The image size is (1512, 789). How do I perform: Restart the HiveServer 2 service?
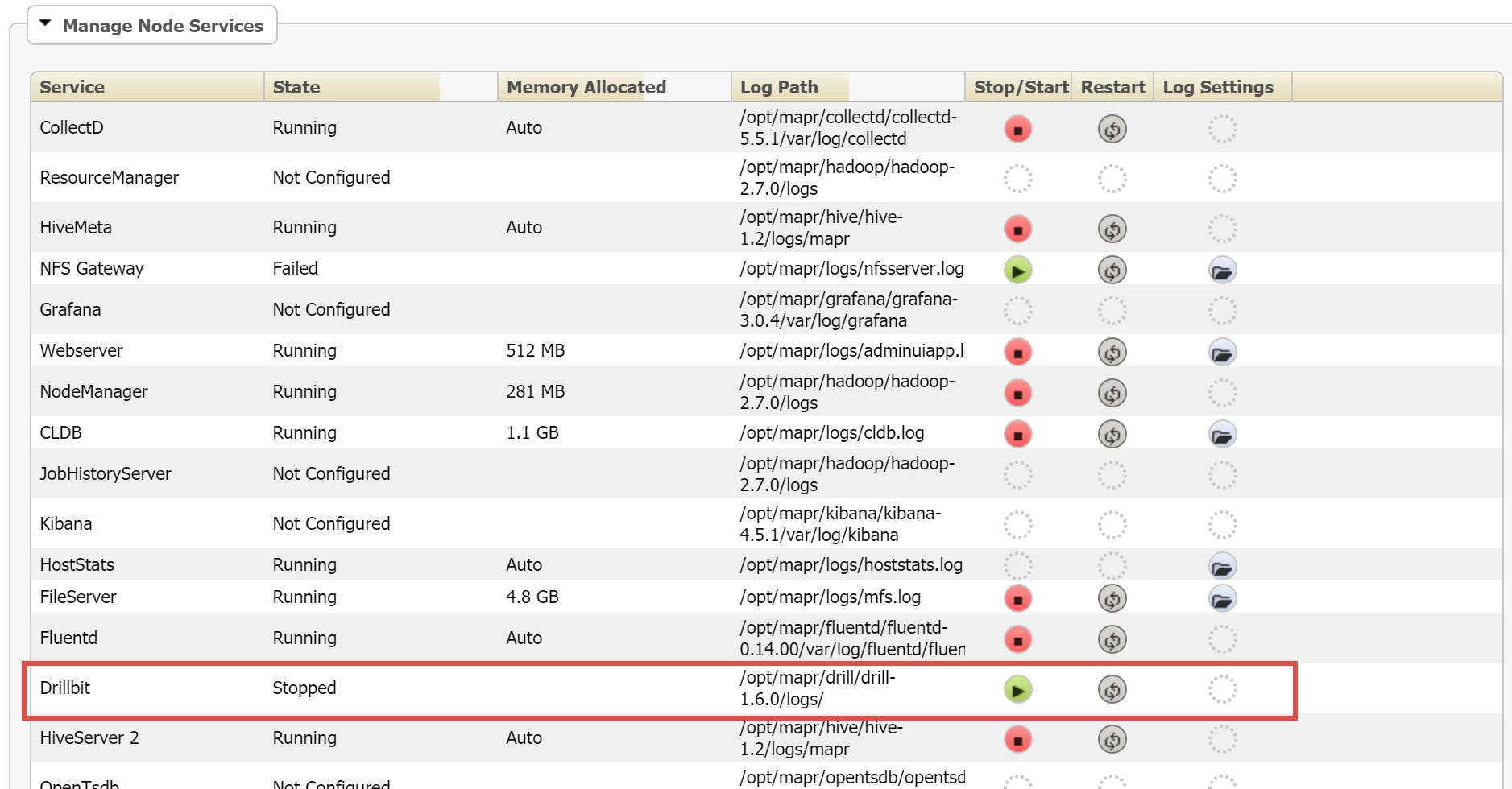(x=1112, y=740)
